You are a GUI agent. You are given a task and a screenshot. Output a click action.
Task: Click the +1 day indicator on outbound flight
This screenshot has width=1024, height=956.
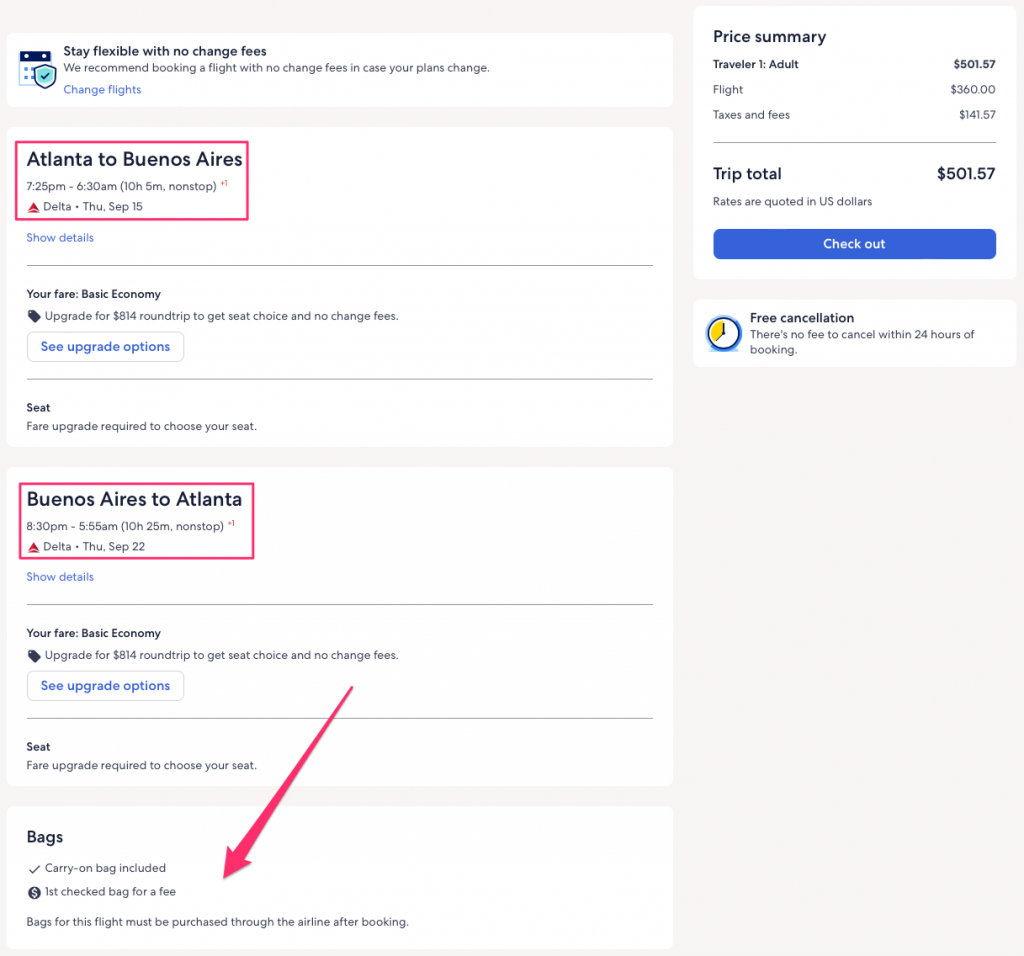point(225,183)
